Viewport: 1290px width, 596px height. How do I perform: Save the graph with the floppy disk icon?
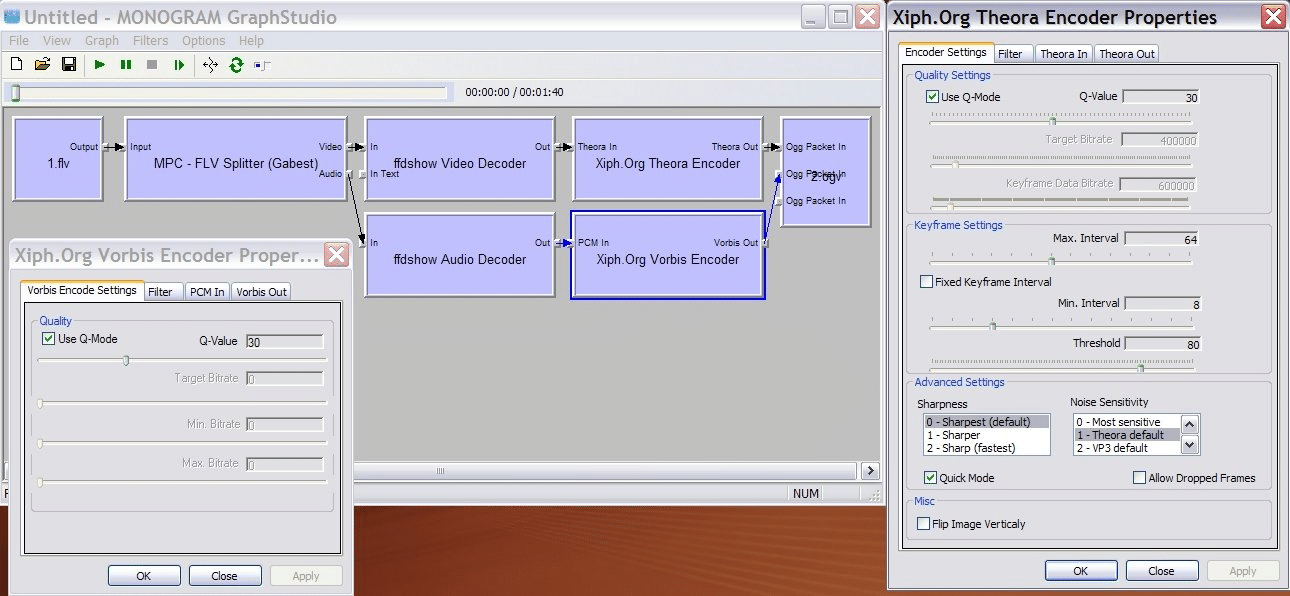69,65
